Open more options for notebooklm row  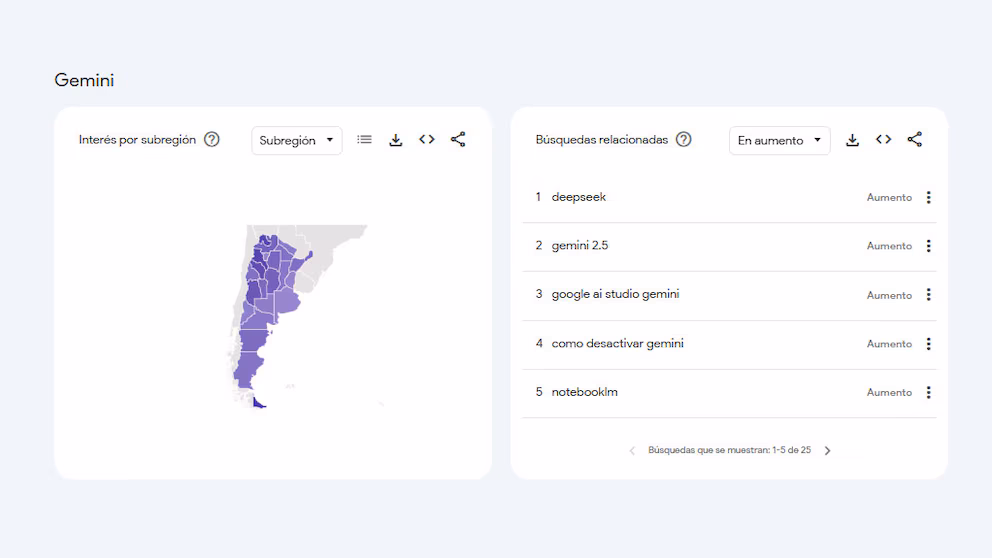click(928, 392)
